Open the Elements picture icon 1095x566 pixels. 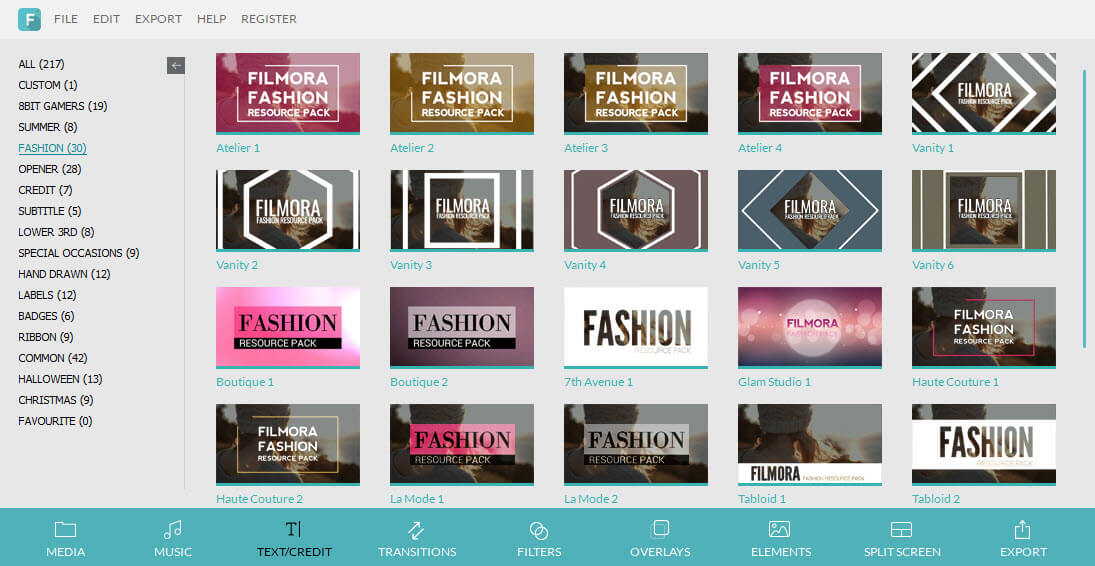[x=779, y=530]
